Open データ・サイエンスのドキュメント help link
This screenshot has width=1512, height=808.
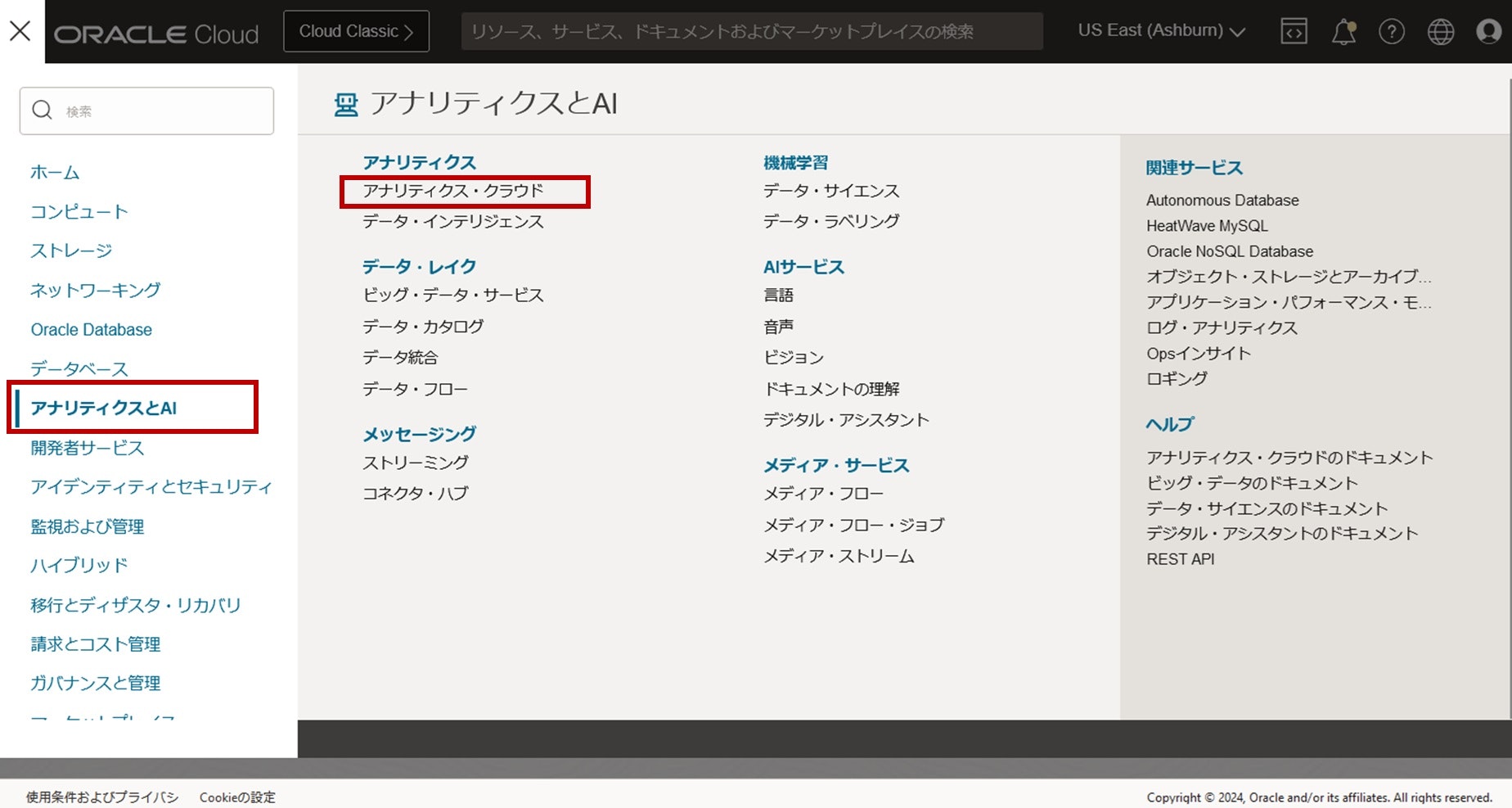[1267, 508]
